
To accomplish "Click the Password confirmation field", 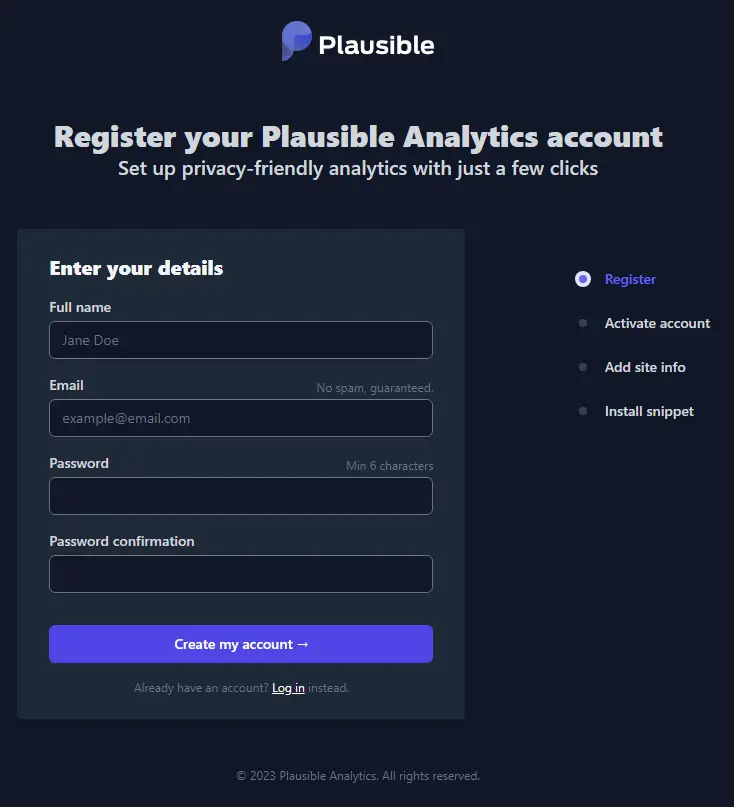I will coord(241,574).
